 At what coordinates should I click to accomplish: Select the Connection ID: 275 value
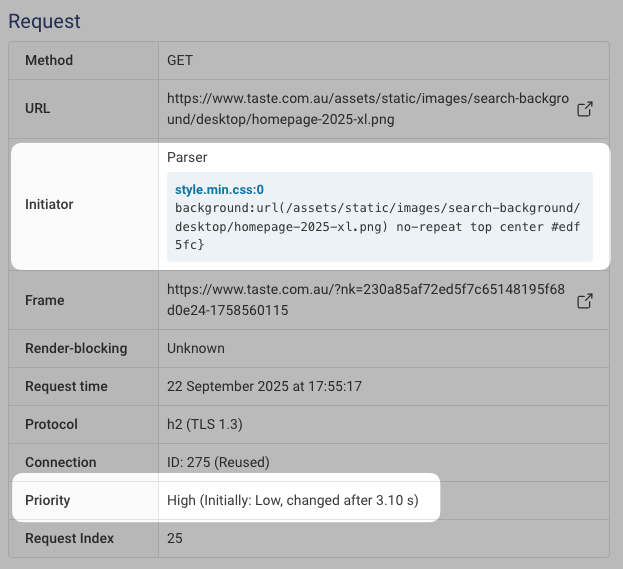coord(218,462)
